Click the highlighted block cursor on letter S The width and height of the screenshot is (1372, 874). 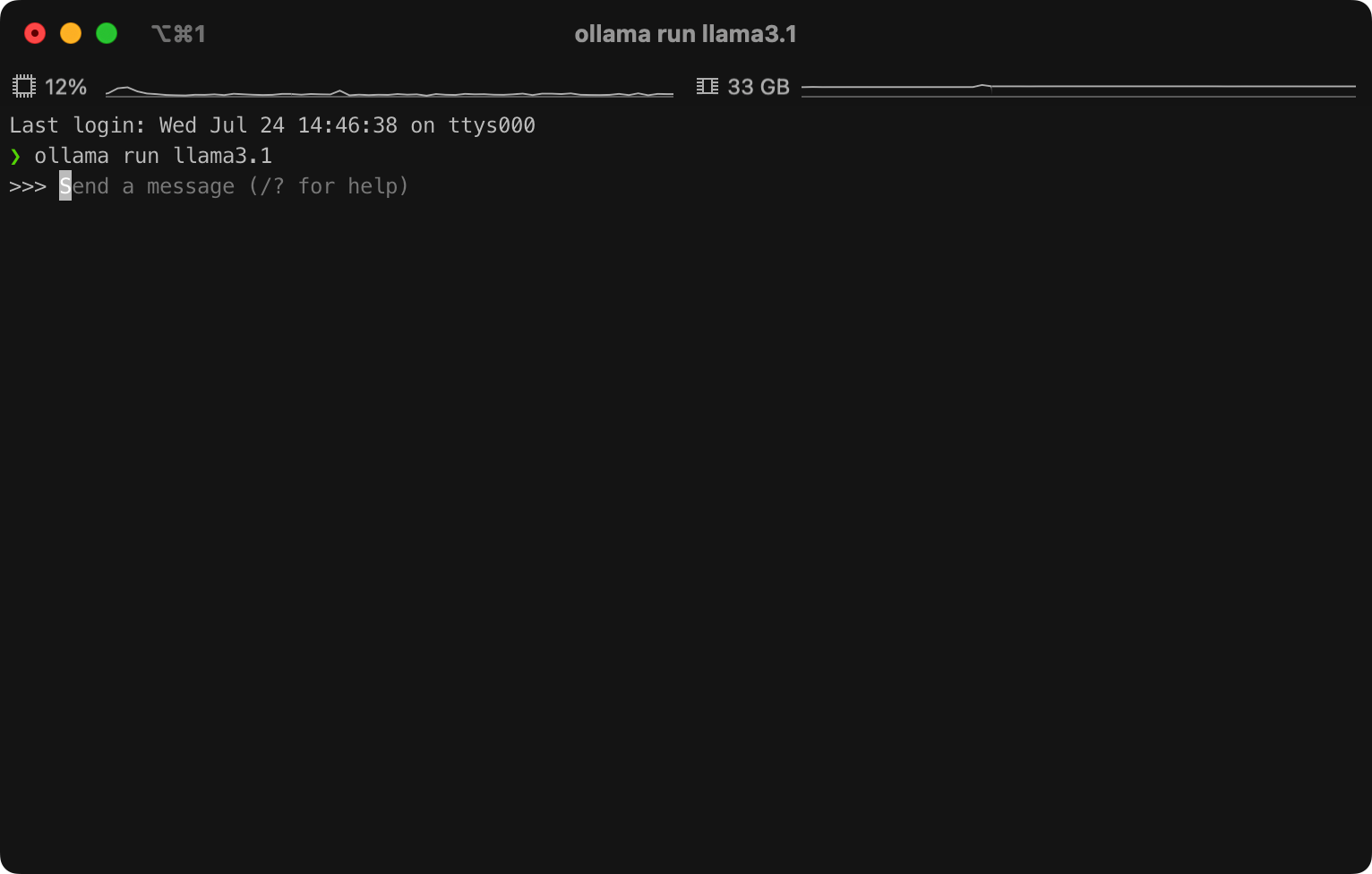point(65,186)
